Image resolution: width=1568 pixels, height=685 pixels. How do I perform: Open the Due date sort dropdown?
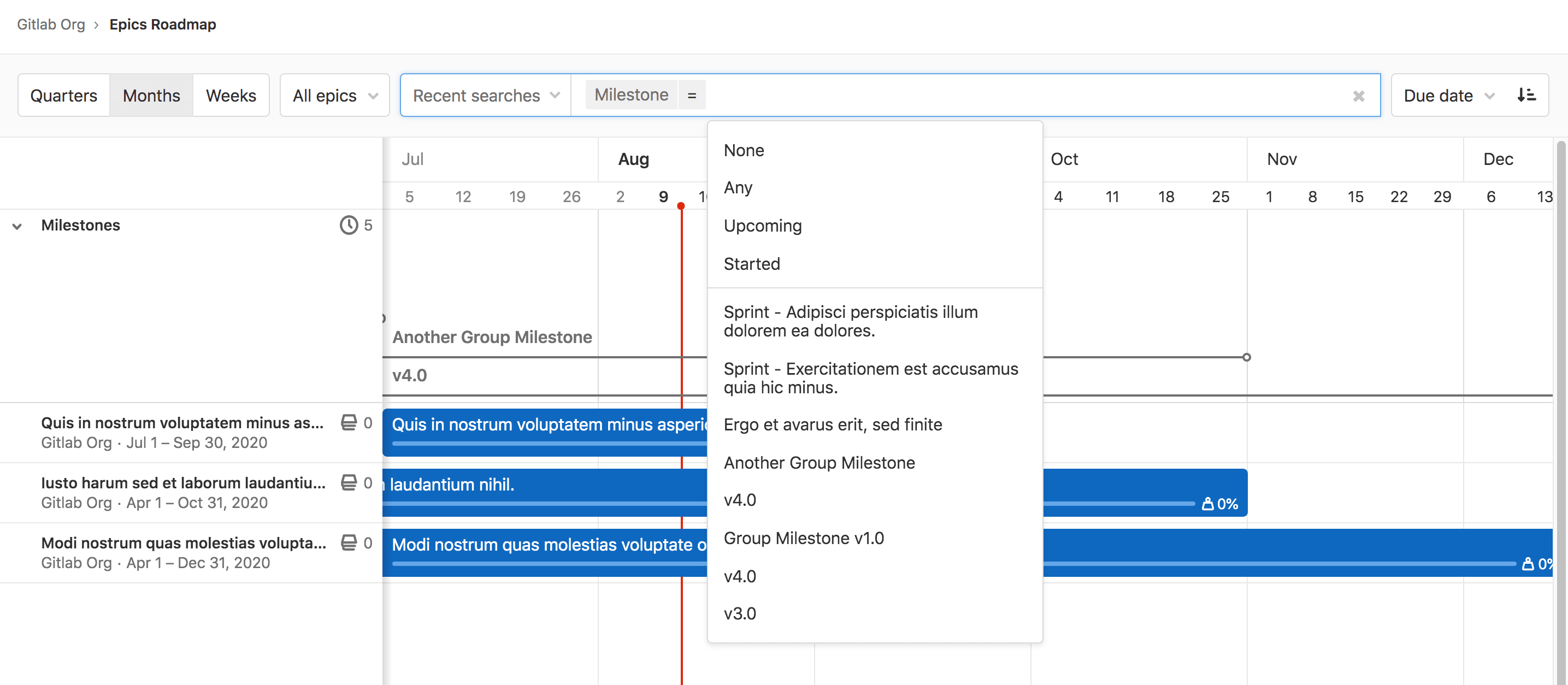coord(1447,95)
